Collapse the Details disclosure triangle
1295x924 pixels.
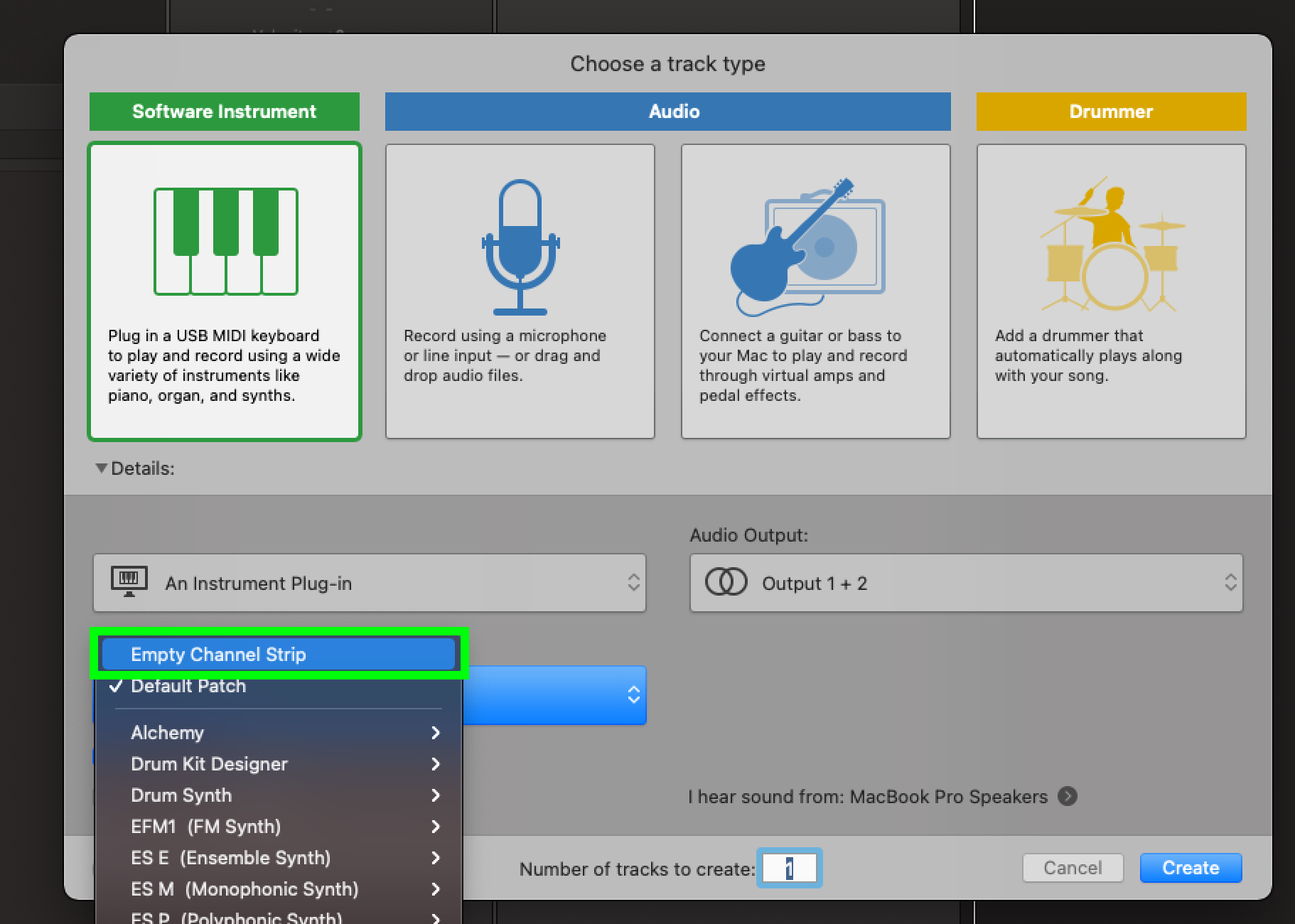click(102, 468)
